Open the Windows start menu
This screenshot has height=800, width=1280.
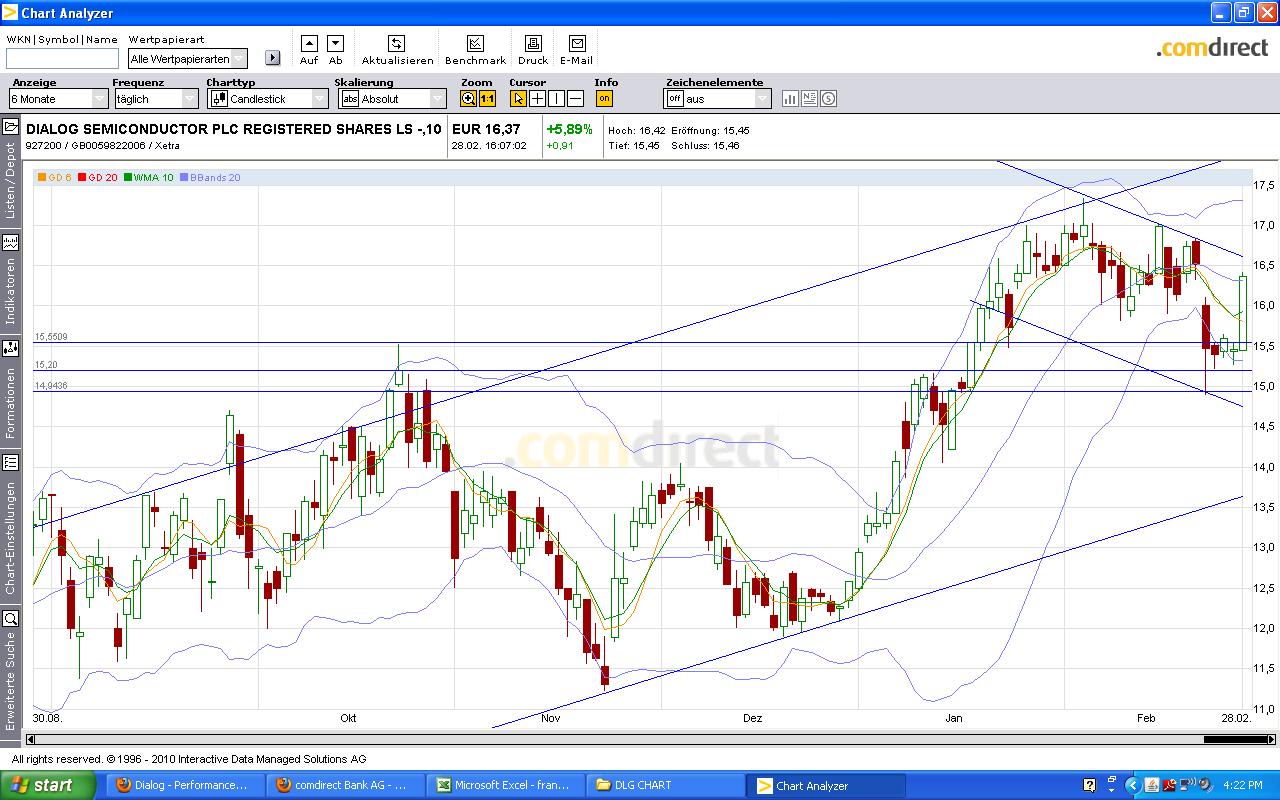(48, 785)
